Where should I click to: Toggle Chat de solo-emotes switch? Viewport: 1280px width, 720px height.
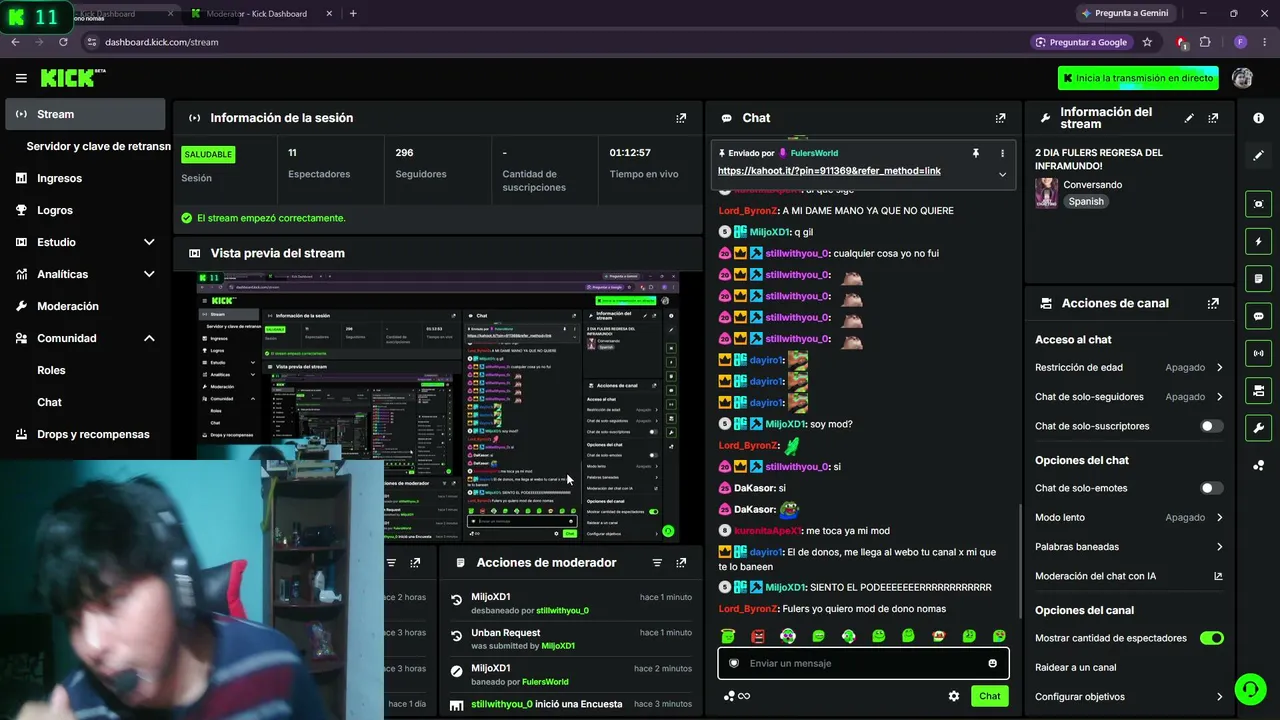coord(1211,488)
